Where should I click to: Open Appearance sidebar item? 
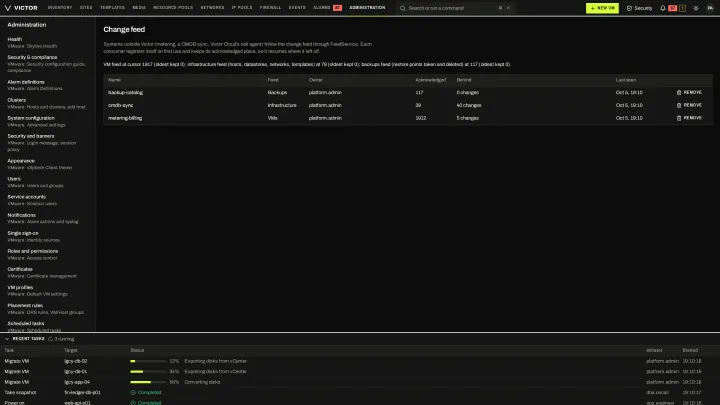point(48,164)
